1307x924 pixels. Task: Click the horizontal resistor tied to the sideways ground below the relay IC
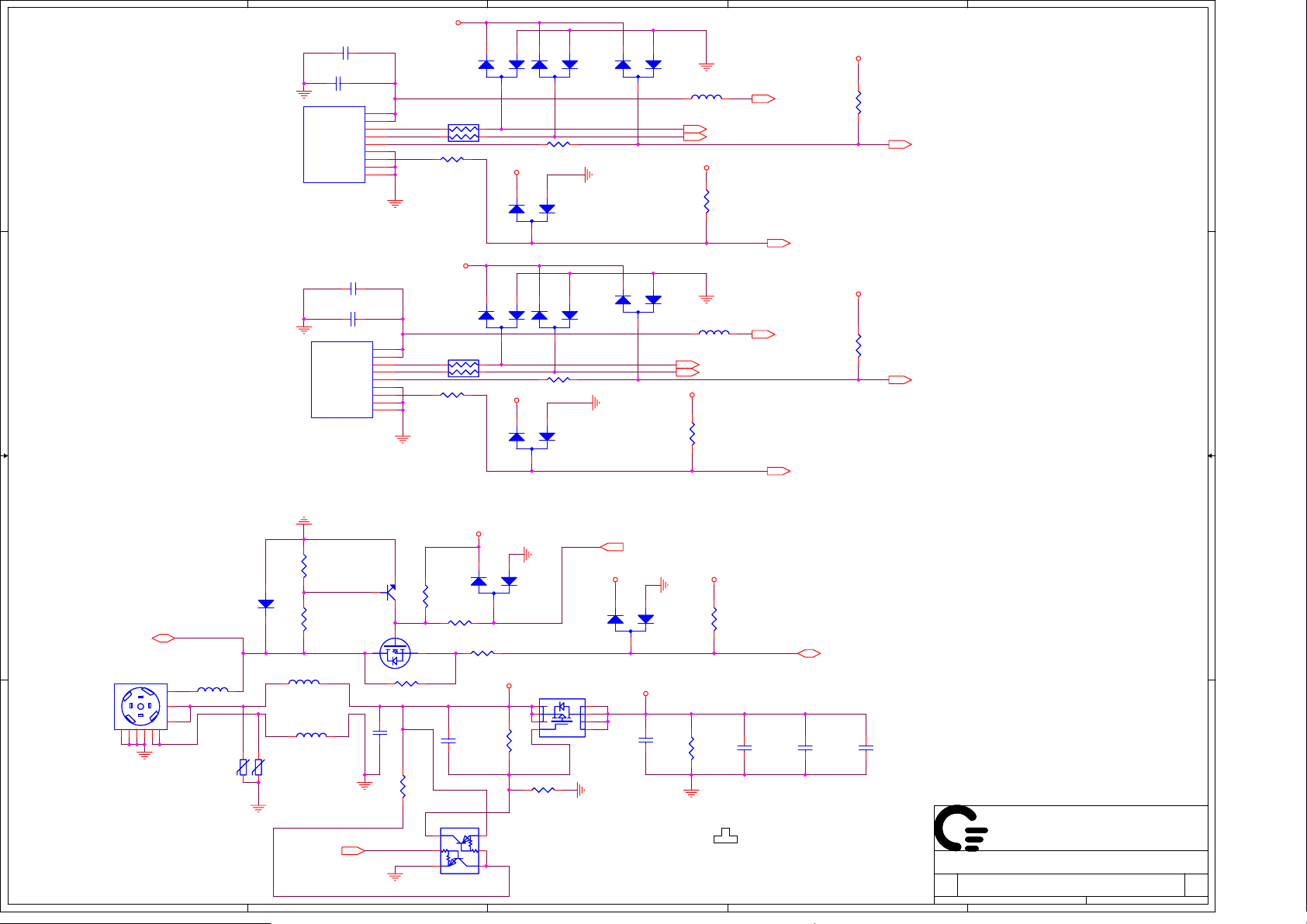coord(543,790)
